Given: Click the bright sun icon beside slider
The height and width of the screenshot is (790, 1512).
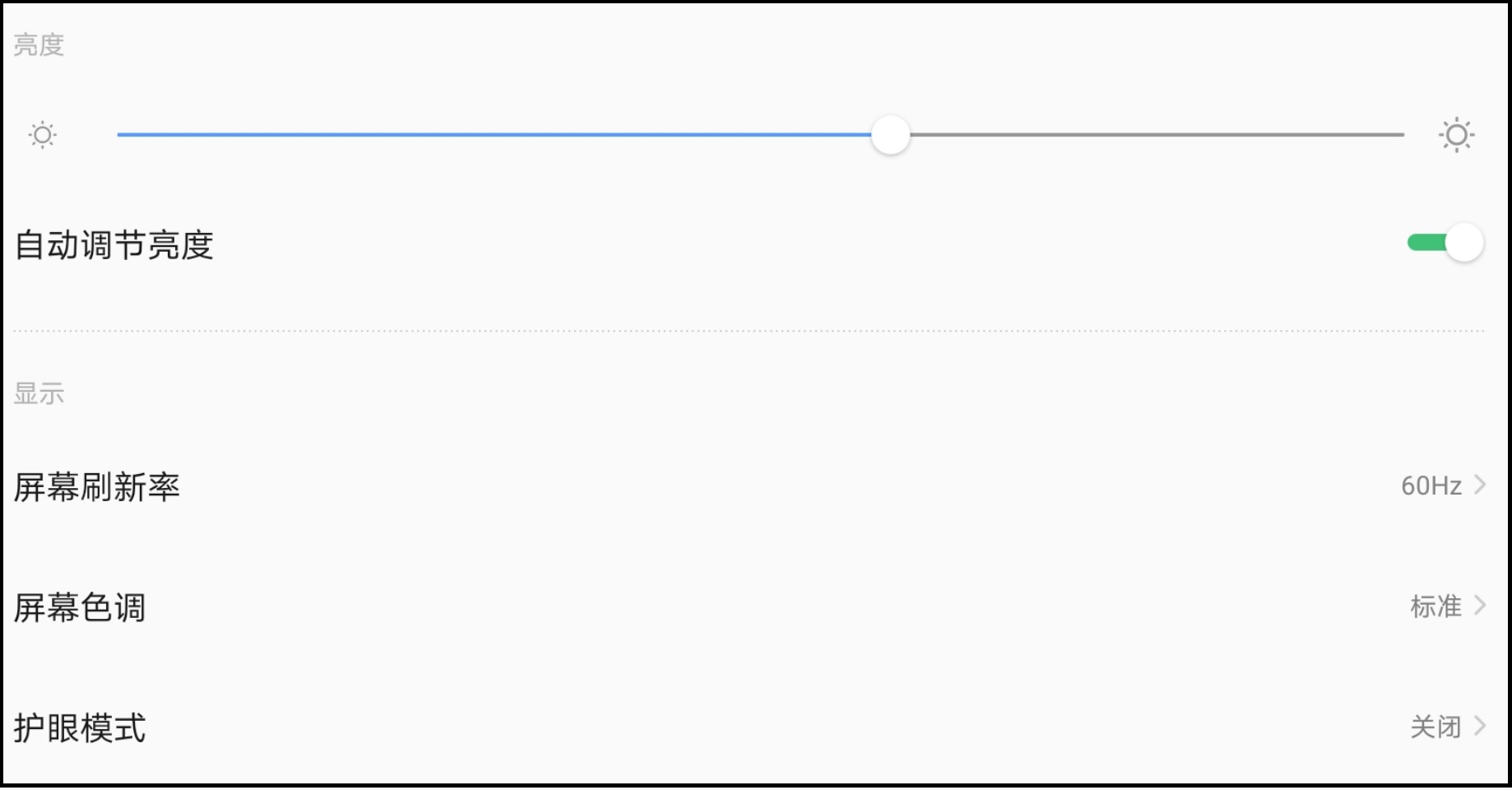Looking at the screenshot, I should point(1456,135).
